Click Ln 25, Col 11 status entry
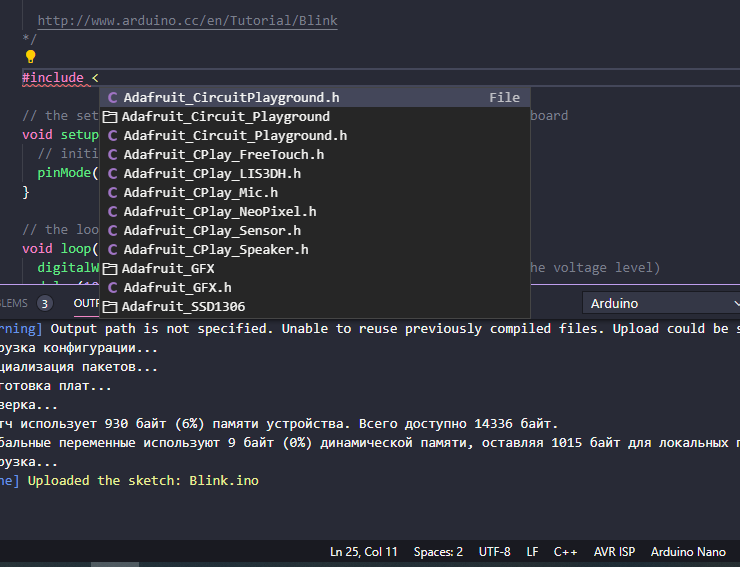Screen dimensions: 740x567 coord(364,552)
